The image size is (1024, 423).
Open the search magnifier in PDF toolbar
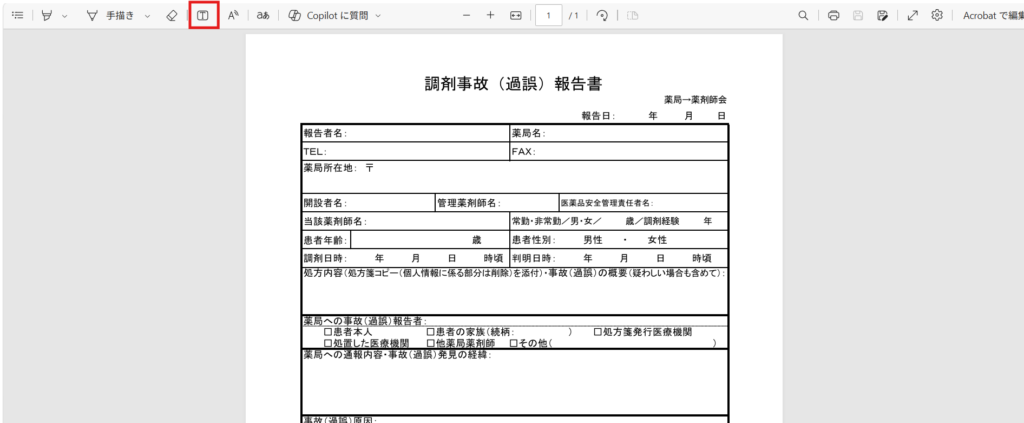[x=804, y=16]
